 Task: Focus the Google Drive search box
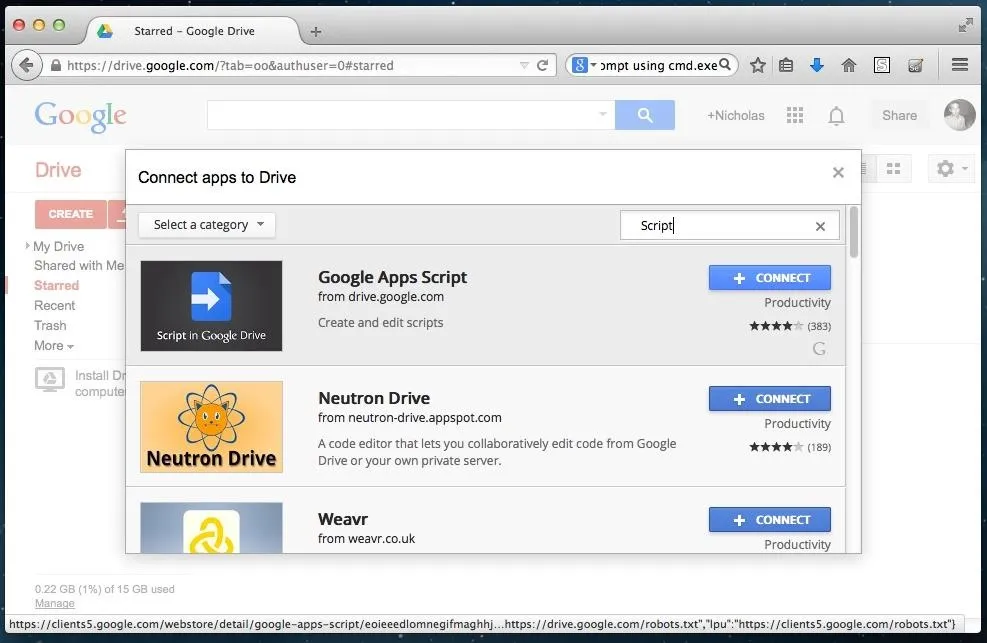[410, 115]
